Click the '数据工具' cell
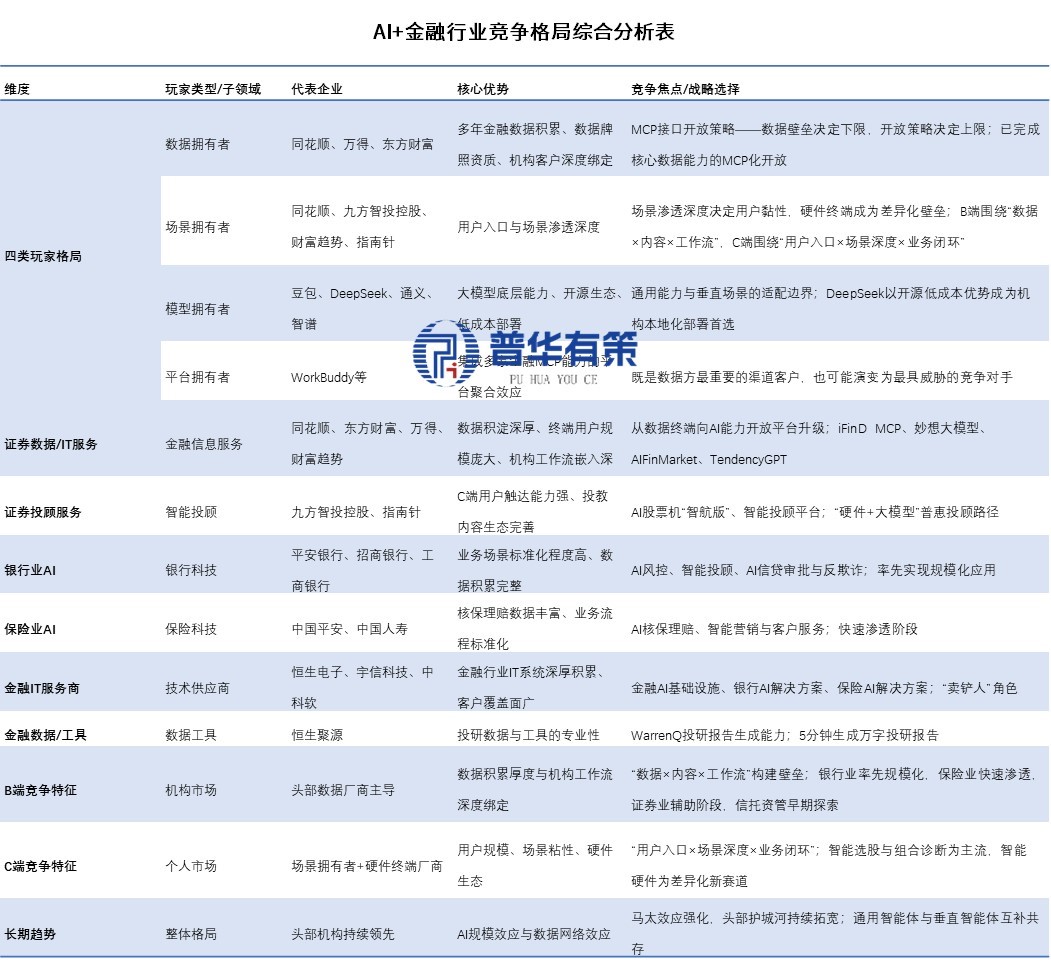The width and height of the screenshot is (1051, 964). (191, 735)
